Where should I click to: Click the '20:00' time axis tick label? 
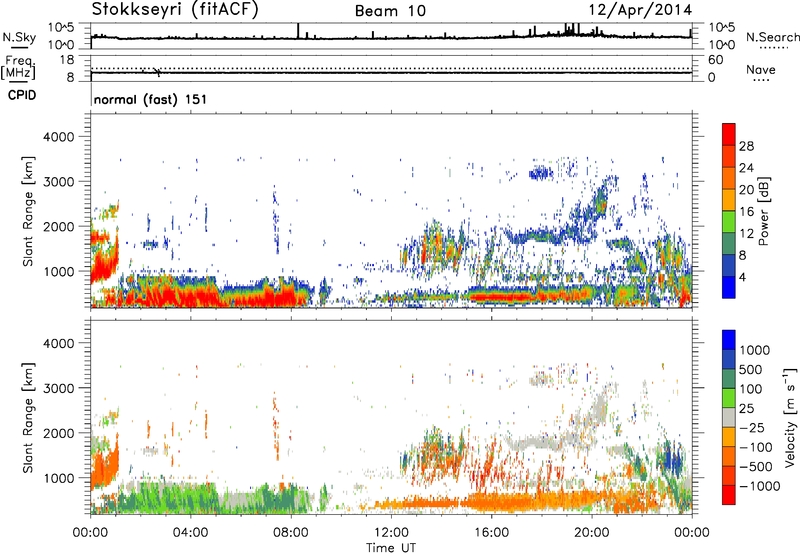[592, 533]
